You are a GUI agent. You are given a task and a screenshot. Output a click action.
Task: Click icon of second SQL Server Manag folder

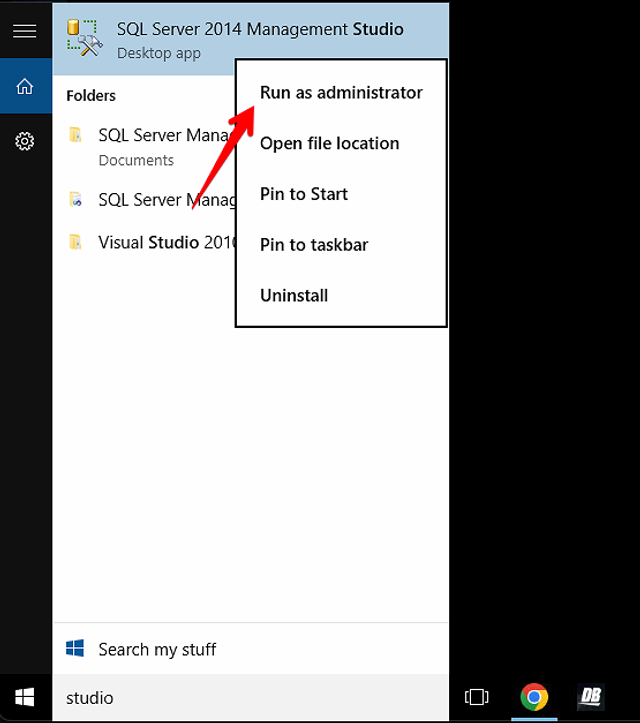[75, 199]
